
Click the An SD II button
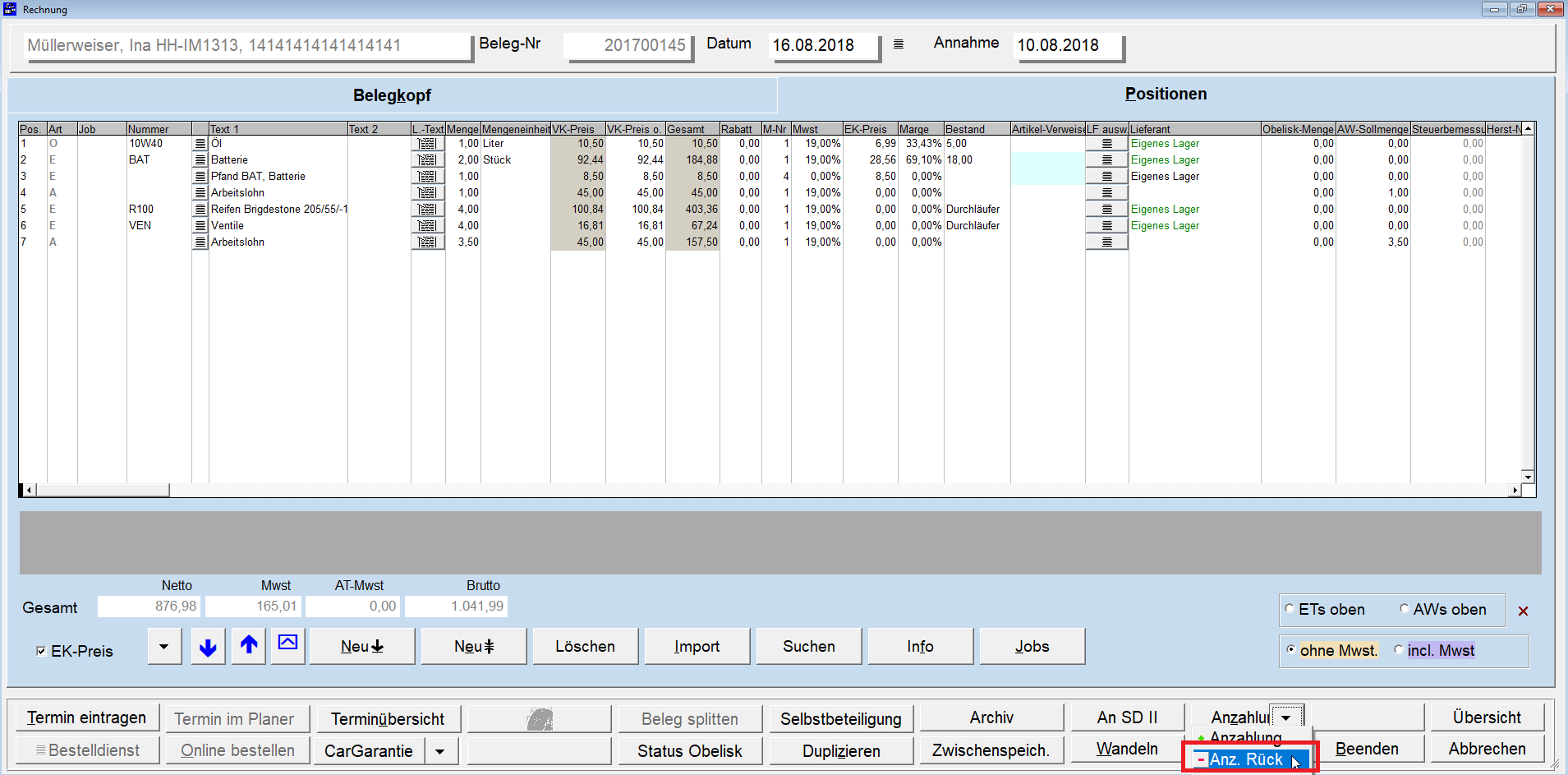click(x=1127, y=717)
